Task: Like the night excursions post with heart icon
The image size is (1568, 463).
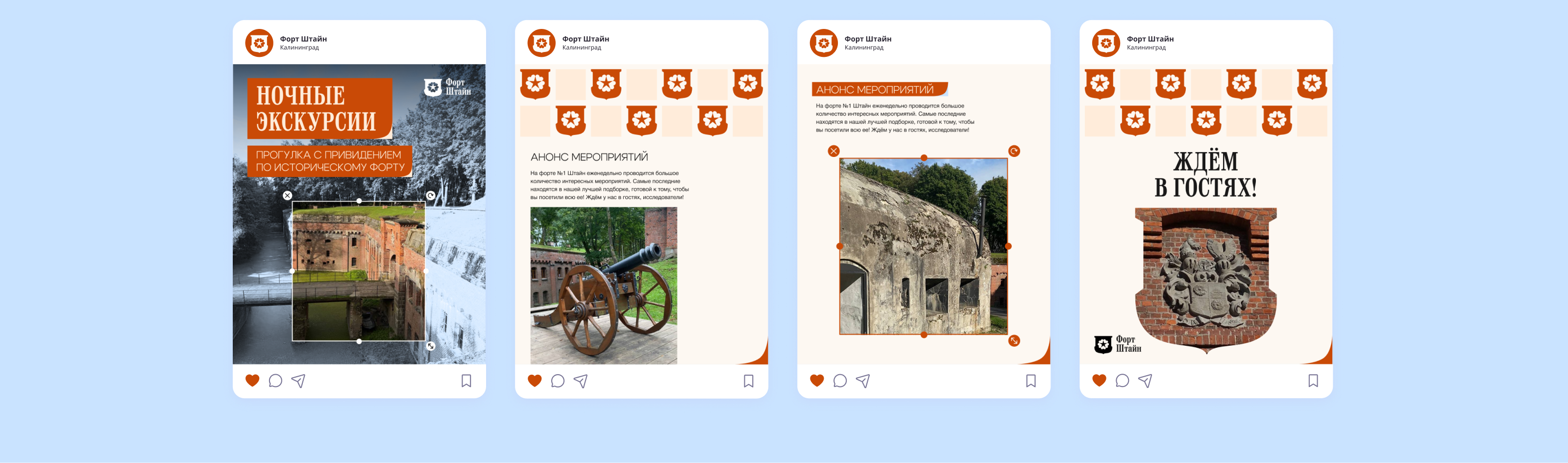Action: point(252,381)
